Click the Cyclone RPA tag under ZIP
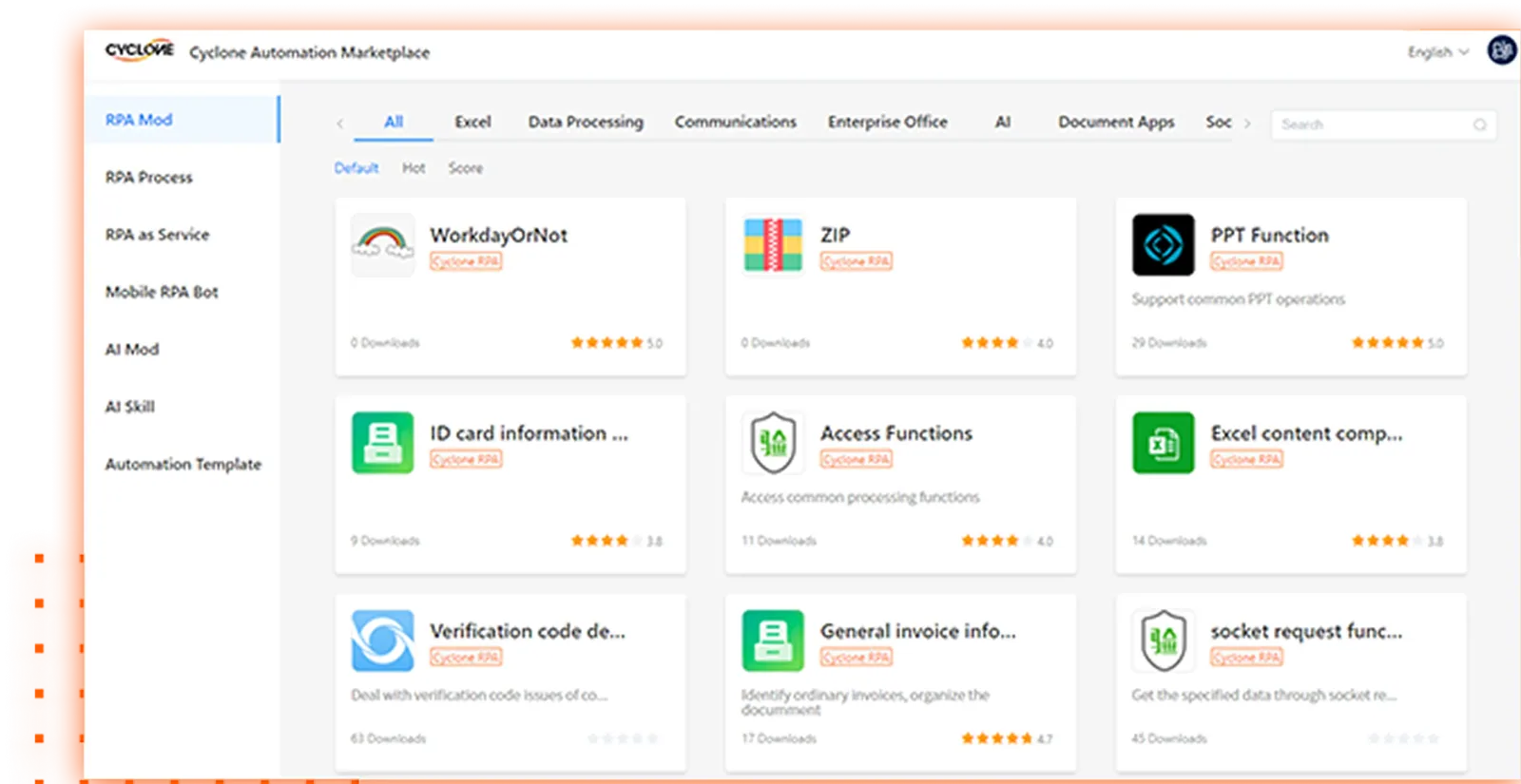 857,261
